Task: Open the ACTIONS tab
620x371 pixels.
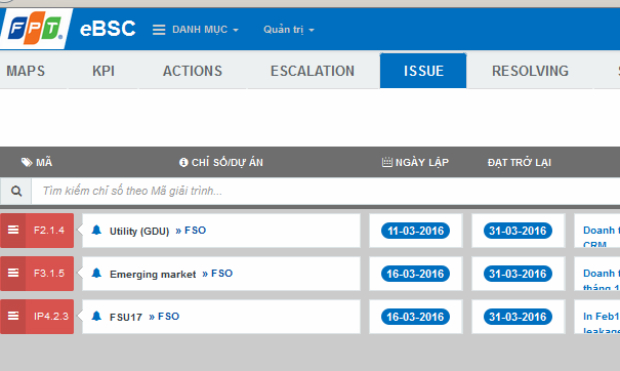Action: (193, 71)
